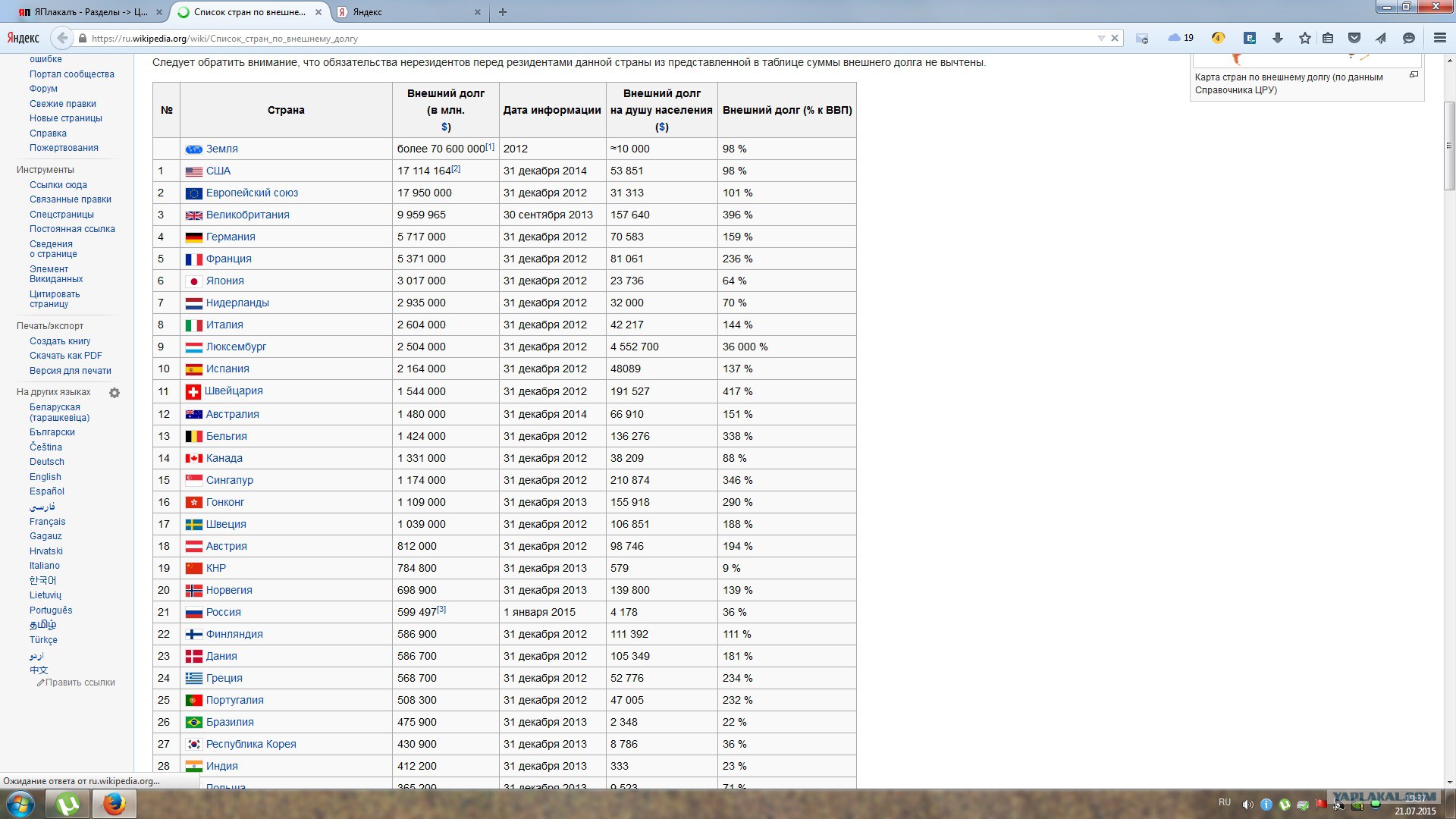Click the Постоянная ссылка sidebar link
1456x819 pixels.
72,229
